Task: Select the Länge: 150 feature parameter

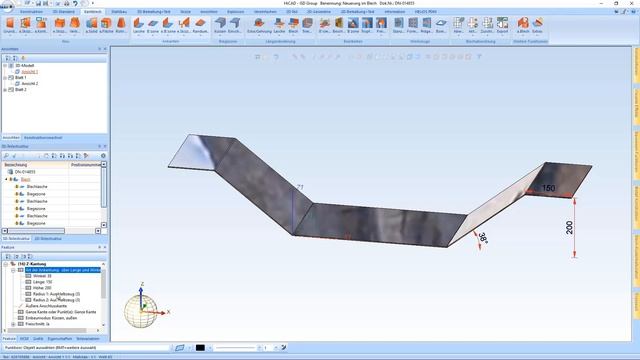Action: 42,282
